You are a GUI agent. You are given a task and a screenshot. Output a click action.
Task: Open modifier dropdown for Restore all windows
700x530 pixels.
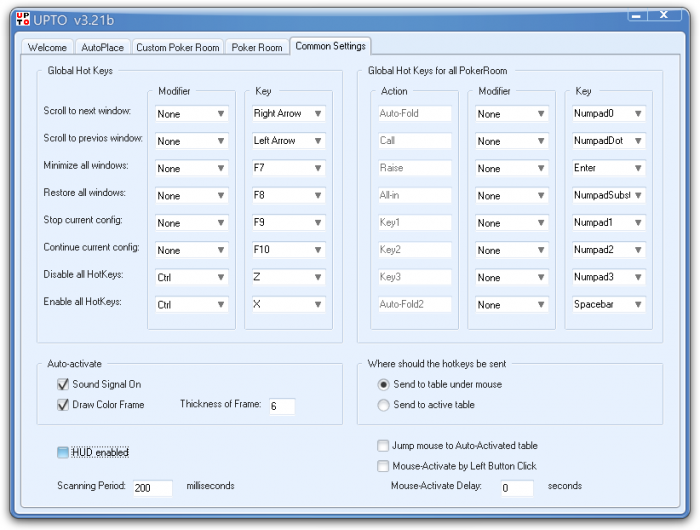pos(192,196)
